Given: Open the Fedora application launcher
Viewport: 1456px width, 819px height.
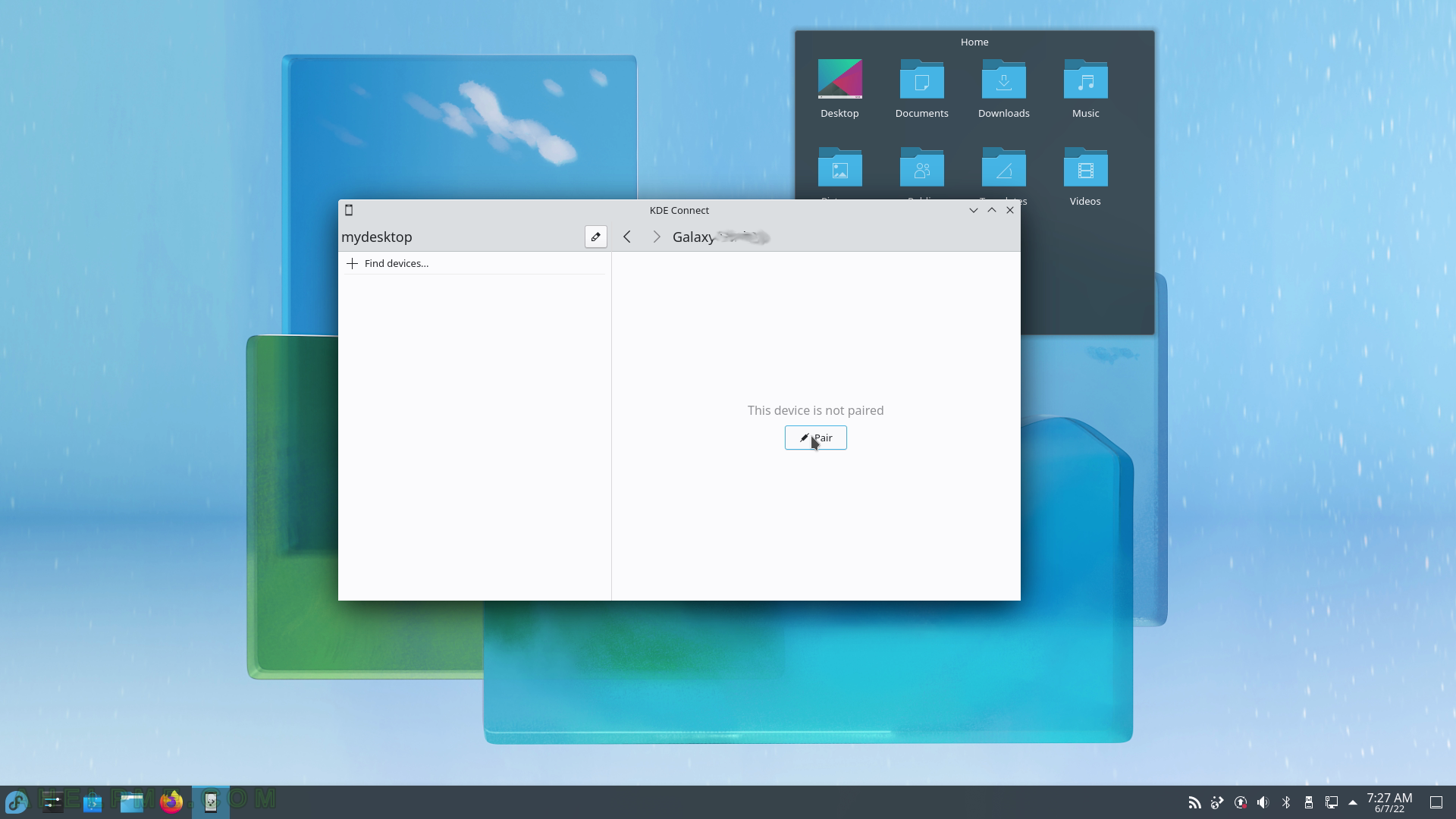Looking at the screenshot, I should [17, 802].
